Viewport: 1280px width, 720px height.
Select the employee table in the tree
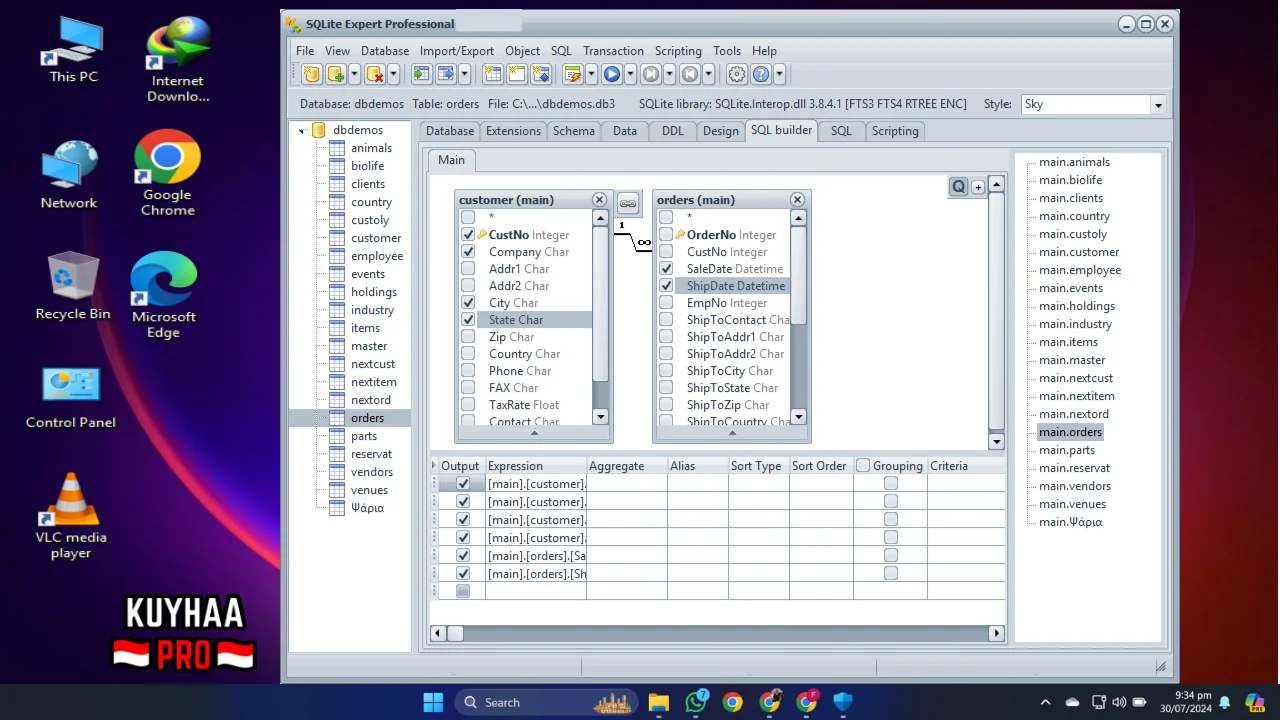pyautogui.click(x=377, y=256)
